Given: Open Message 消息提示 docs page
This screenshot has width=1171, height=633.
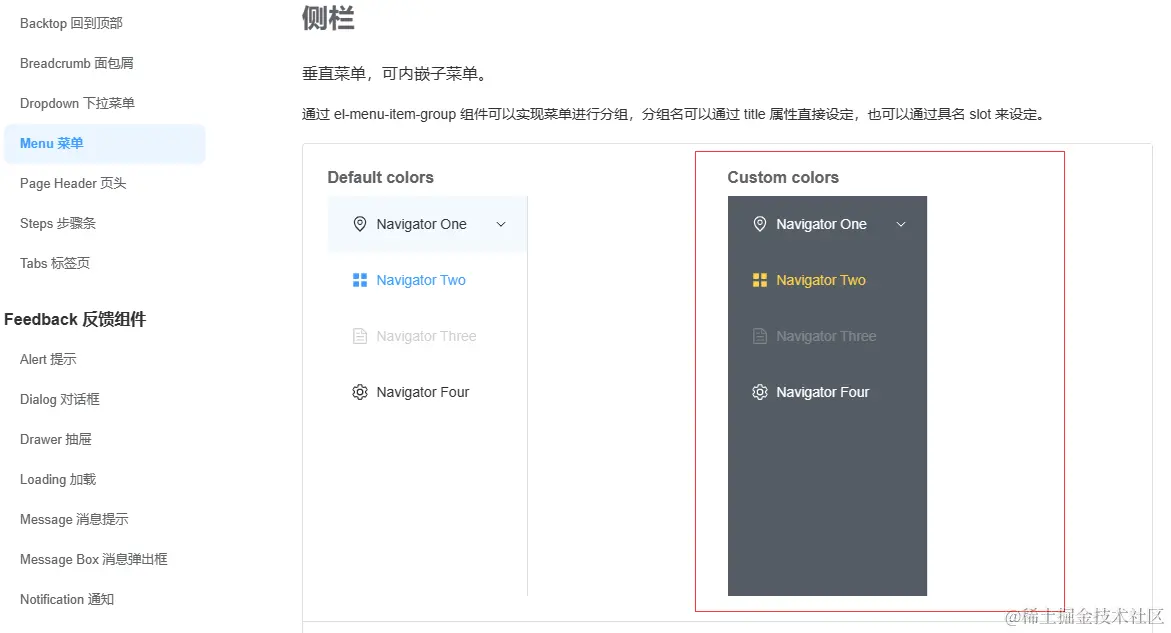Looking at the screenshot, I should pos(74,520).
